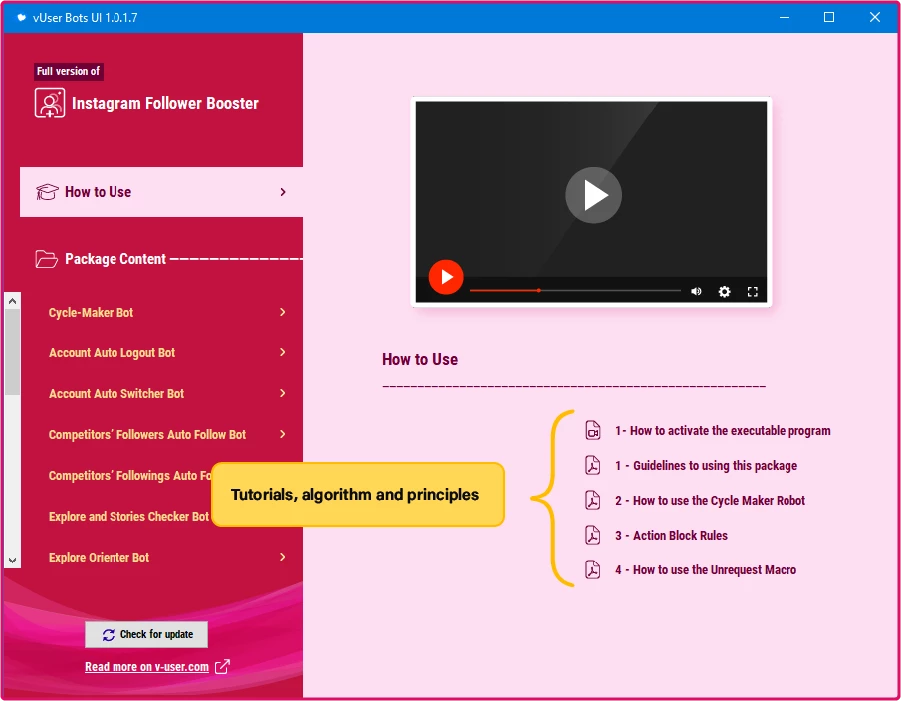This screenshot has width=901, height=701.
Task: Click the vUser app icon in title bar
Action: pos(21,17)
